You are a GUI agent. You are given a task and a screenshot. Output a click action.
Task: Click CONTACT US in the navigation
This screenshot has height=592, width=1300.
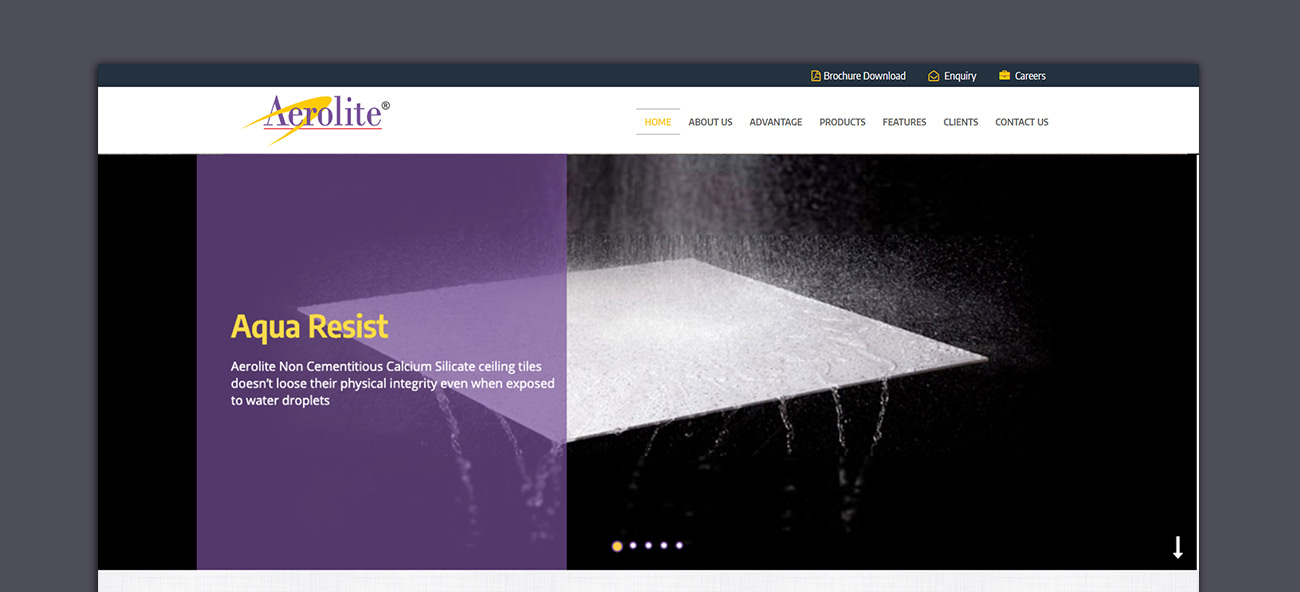coord(1022,122)
